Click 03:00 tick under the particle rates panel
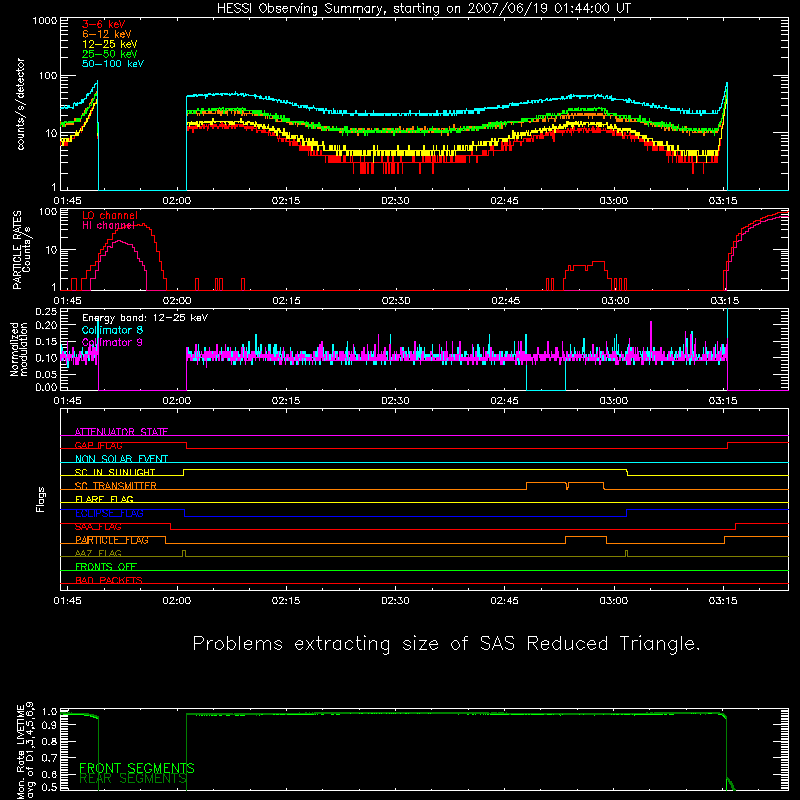 click(x=615, y=301)
